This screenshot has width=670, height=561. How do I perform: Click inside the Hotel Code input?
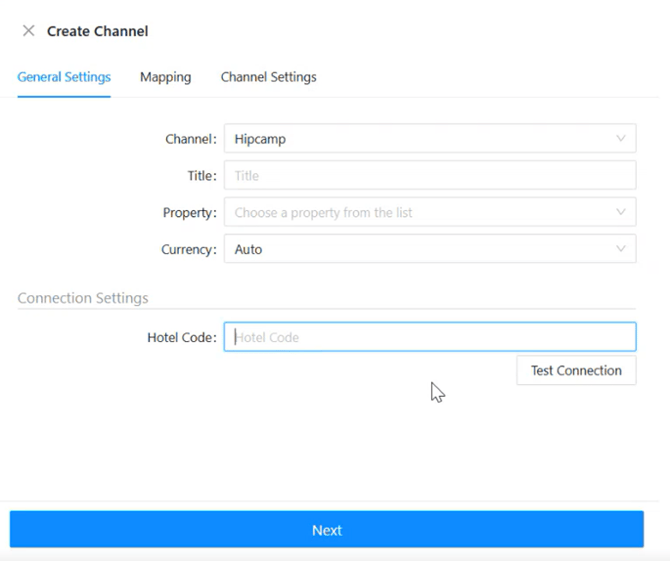pyautogui.click(x=430, y=337)
